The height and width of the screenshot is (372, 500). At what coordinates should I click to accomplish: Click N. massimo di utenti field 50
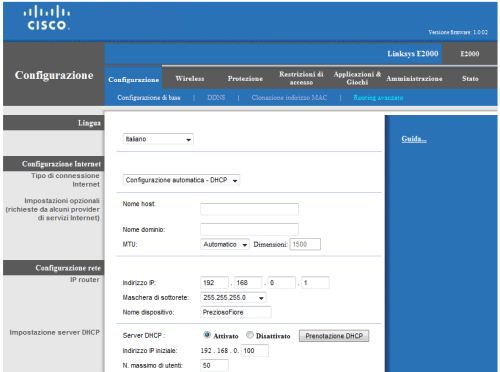(x=214, y=365)
